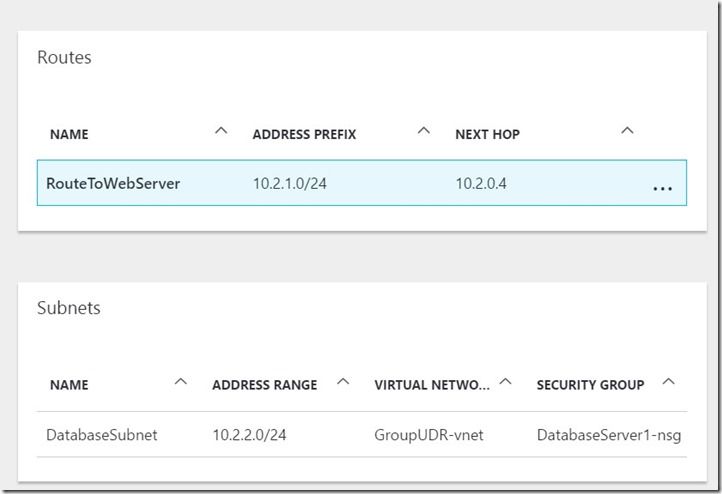Click sort arrow beside VIRTUAL NETWO... column
This screenshot has height=494, width=722.
click(505, 382)
